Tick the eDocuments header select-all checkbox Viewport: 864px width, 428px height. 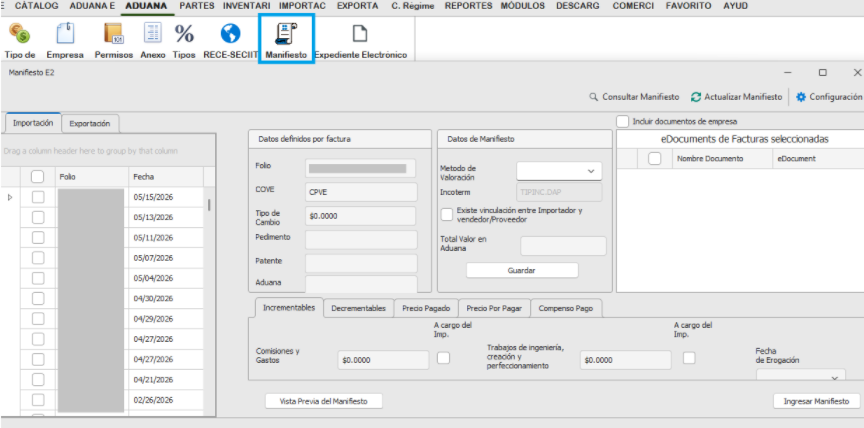tap(655, 159)
